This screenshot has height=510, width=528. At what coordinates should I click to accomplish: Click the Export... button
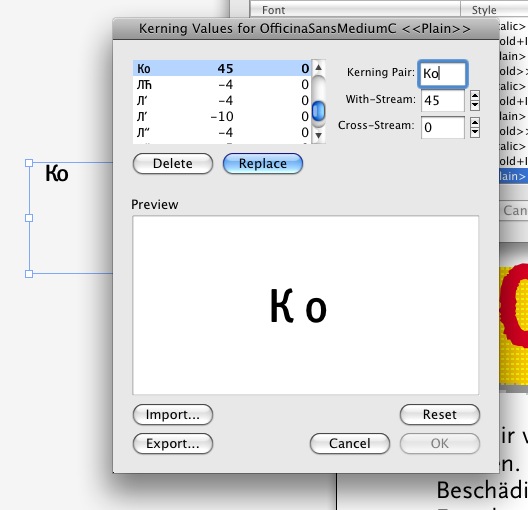click(173, 443)
